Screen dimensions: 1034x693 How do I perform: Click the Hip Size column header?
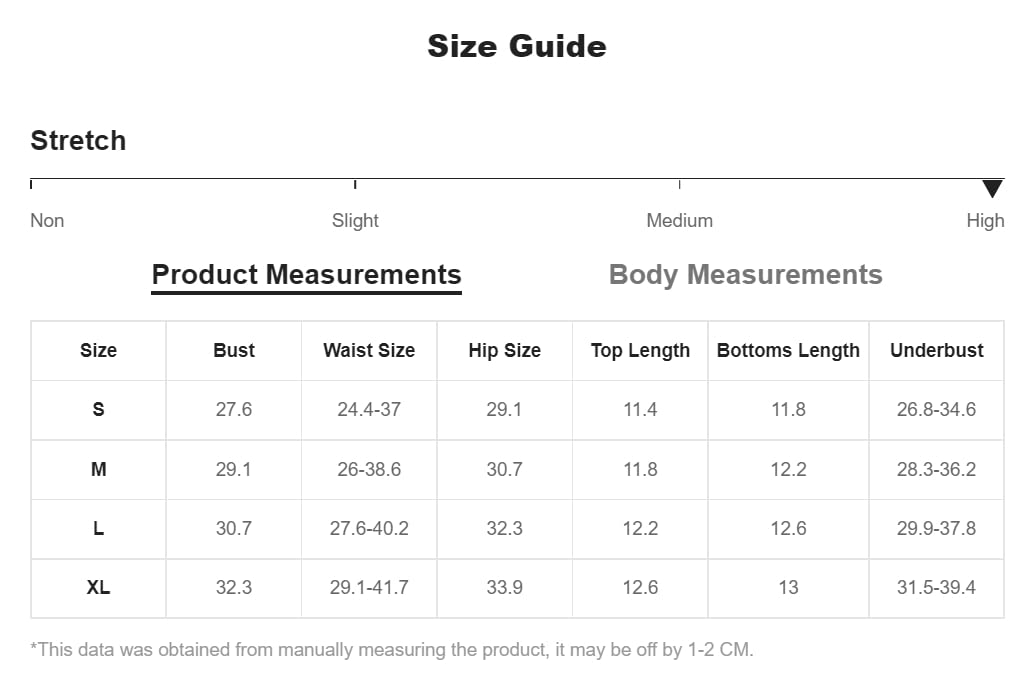point(504,351)
